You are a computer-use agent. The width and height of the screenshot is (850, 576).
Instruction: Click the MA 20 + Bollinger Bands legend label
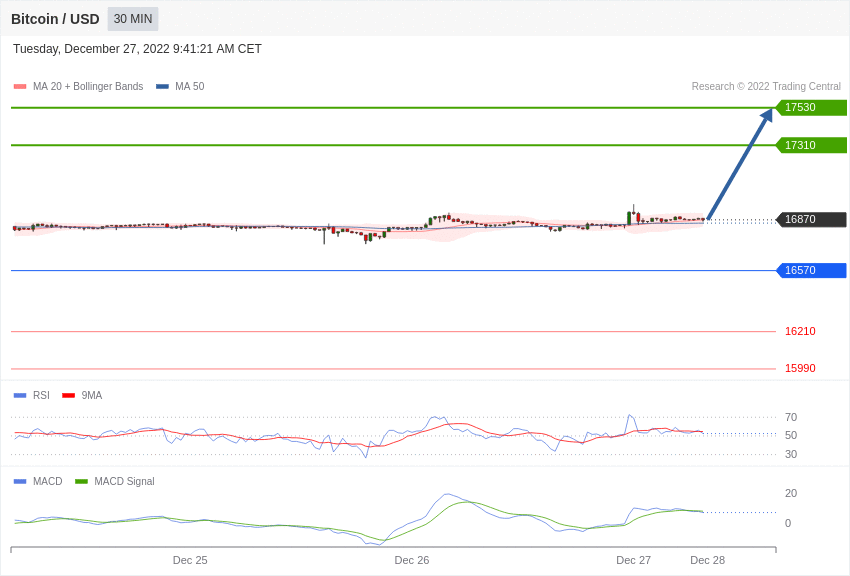(x=88, y=86)
